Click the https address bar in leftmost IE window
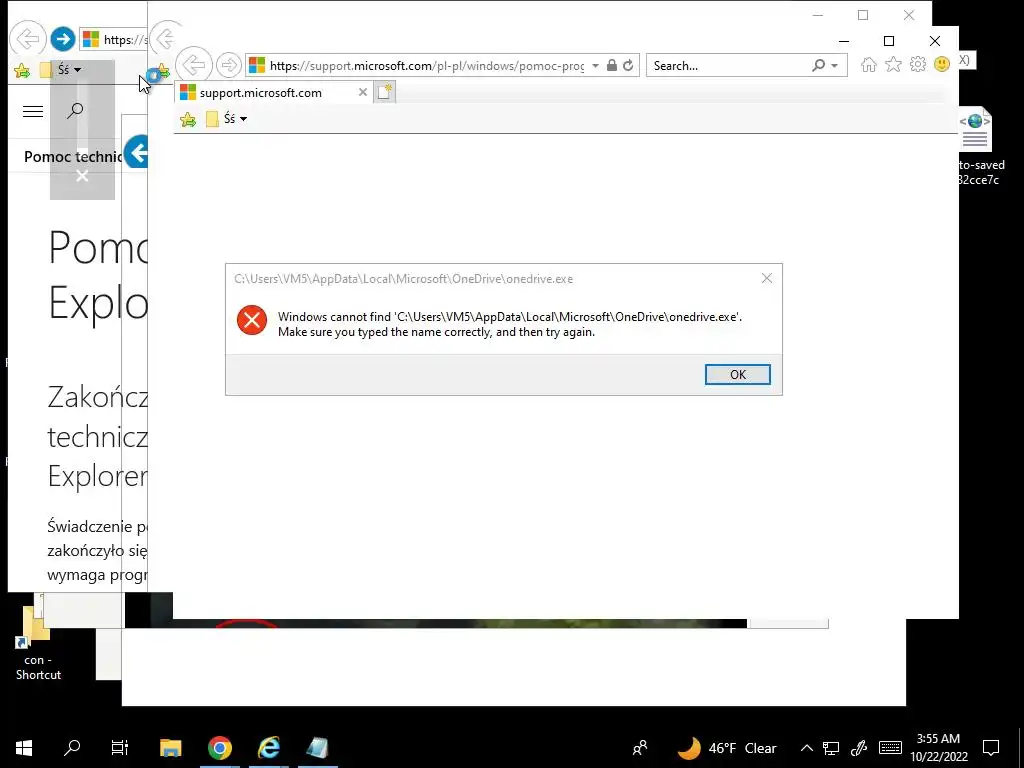 [114, 39]
